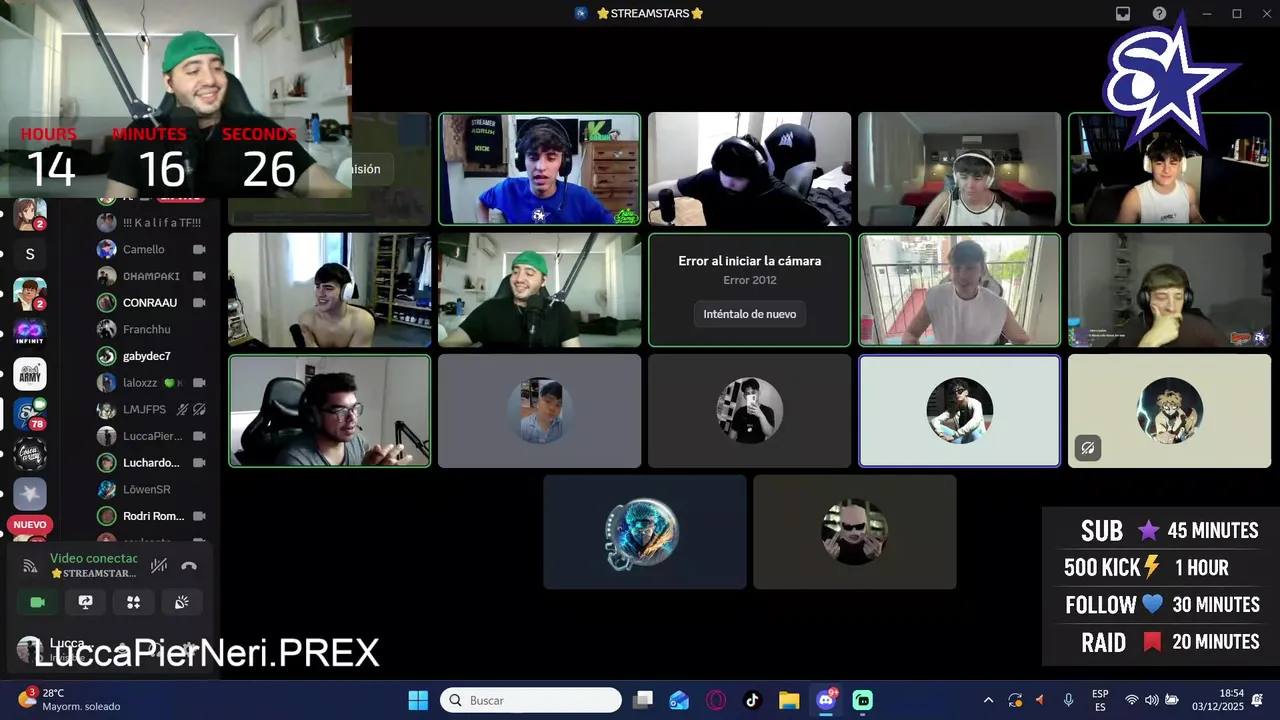Focus the blue dragon avatar tile
The image size is (1280, 720).
coord(644,532)
